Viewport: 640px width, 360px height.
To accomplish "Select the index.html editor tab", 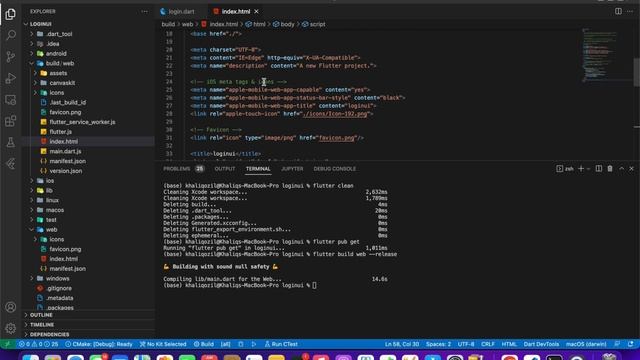I will [x=236, y=11].
